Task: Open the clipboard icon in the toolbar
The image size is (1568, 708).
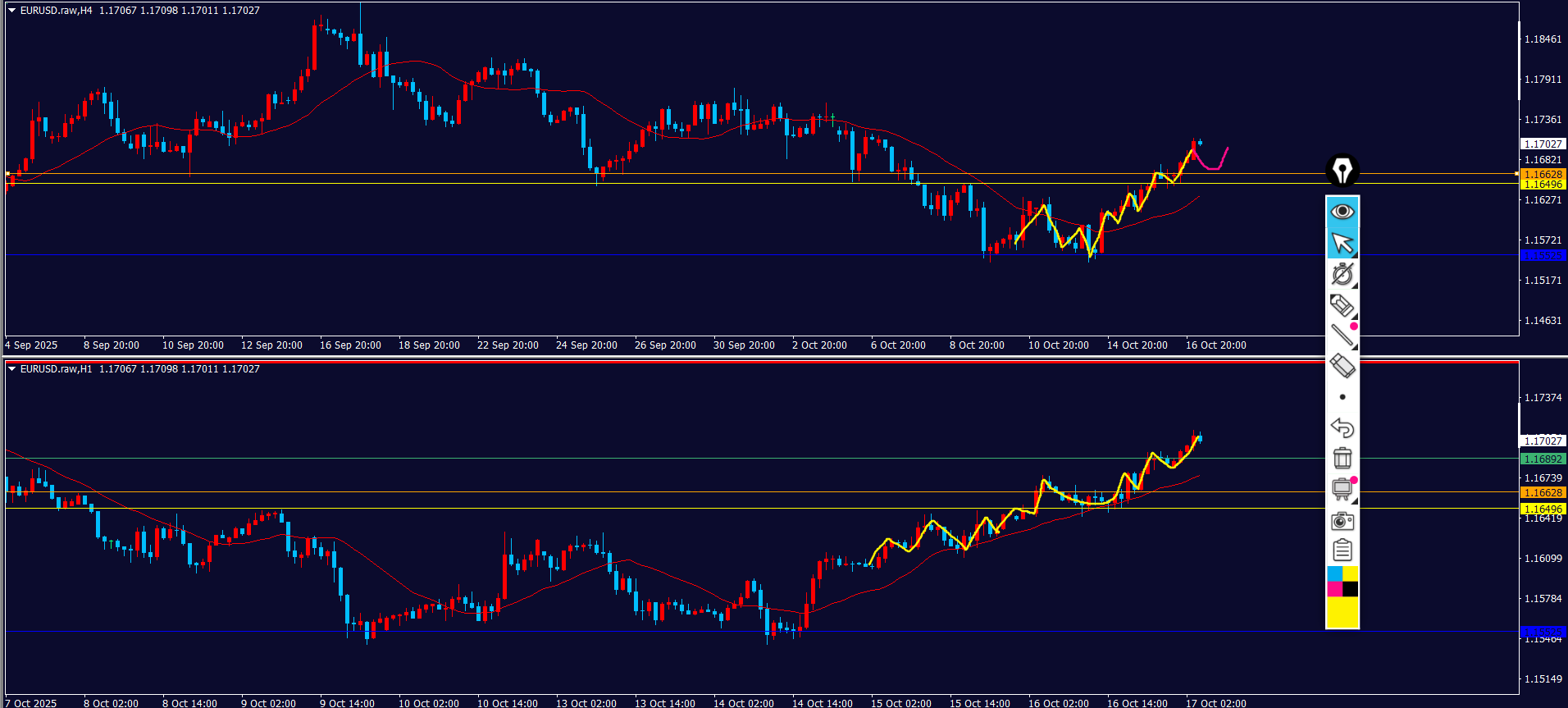Action: pos(1342,550)
